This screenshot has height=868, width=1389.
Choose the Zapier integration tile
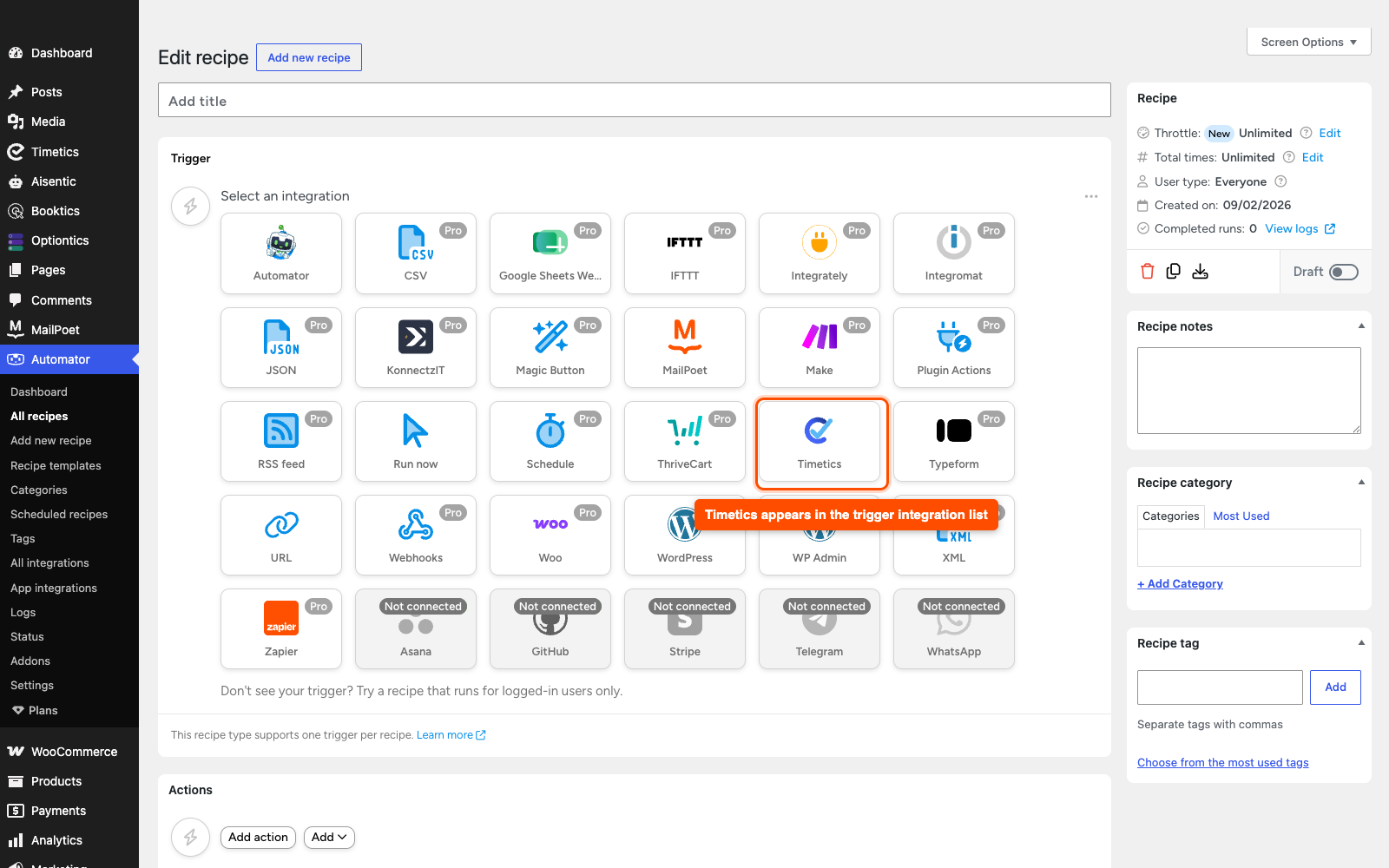click(281, 628)
